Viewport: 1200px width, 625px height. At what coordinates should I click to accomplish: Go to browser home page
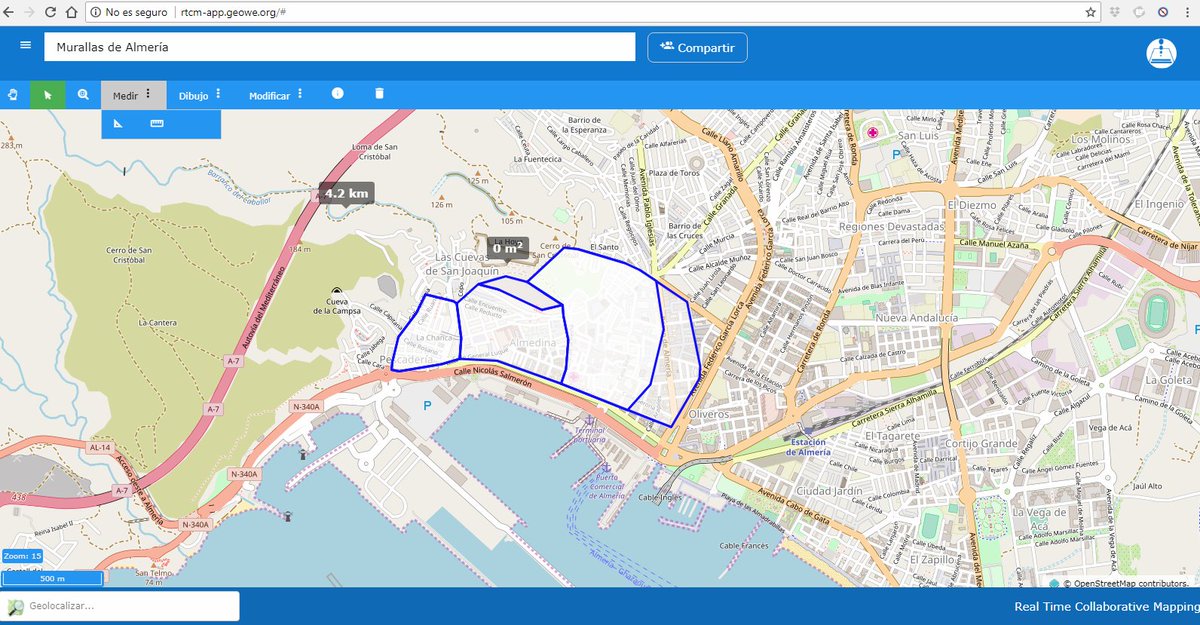click(x=73, y=12)
